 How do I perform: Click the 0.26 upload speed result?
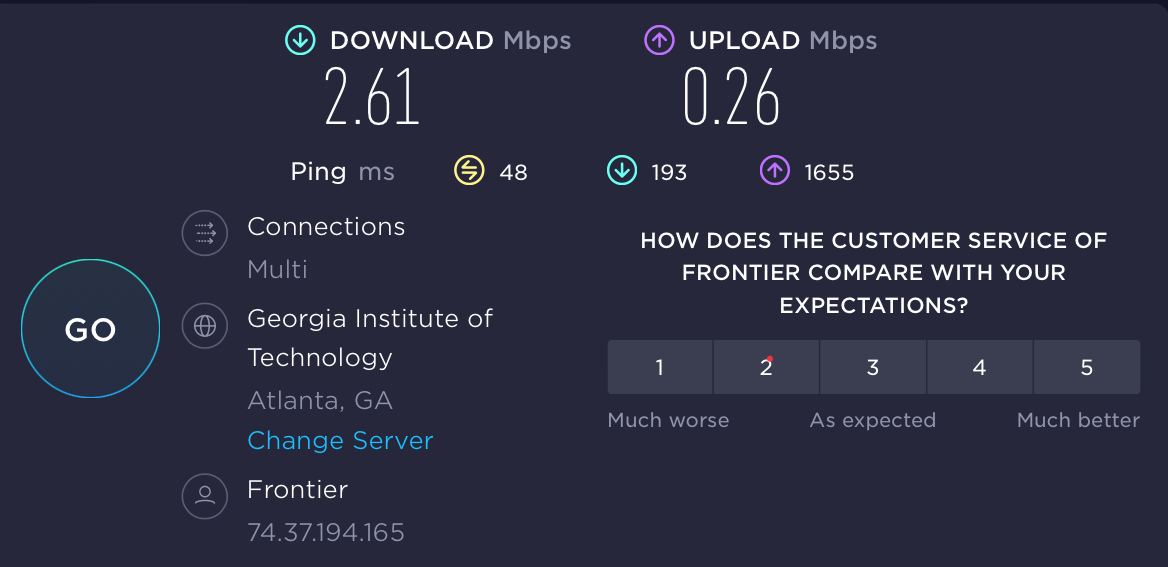click(731, 98)
